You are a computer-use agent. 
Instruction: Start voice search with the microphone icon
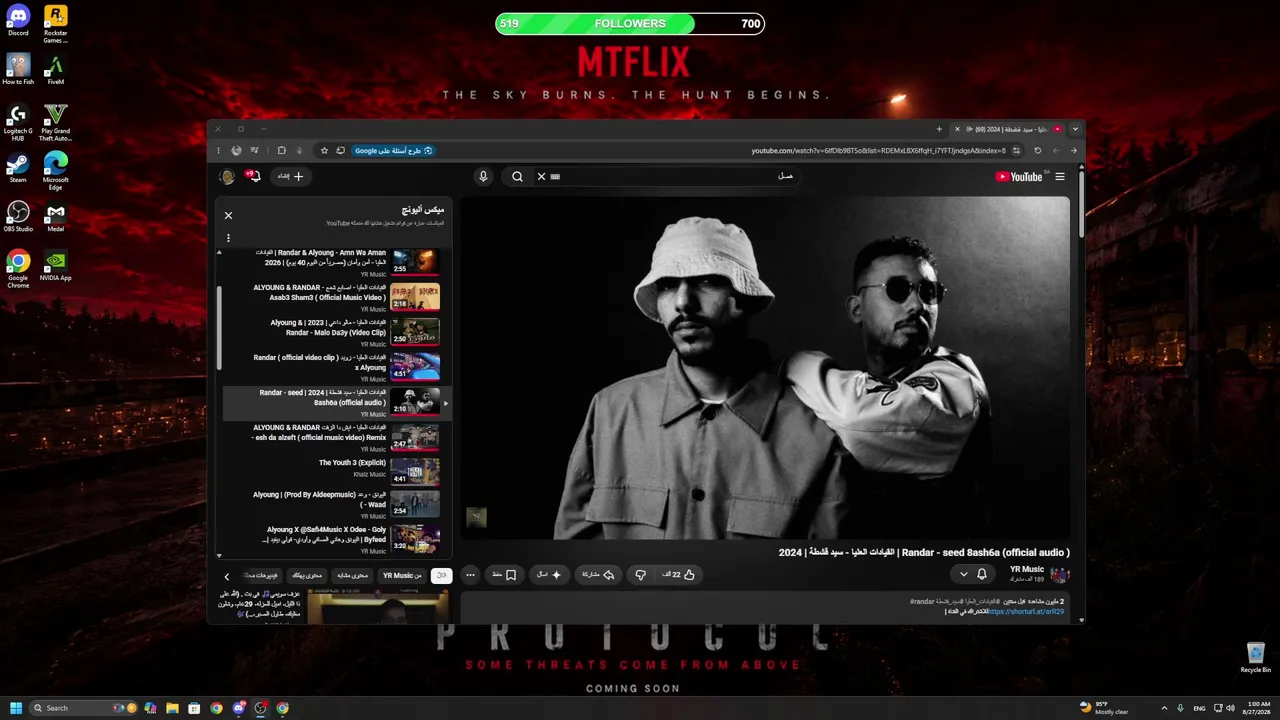483,177
